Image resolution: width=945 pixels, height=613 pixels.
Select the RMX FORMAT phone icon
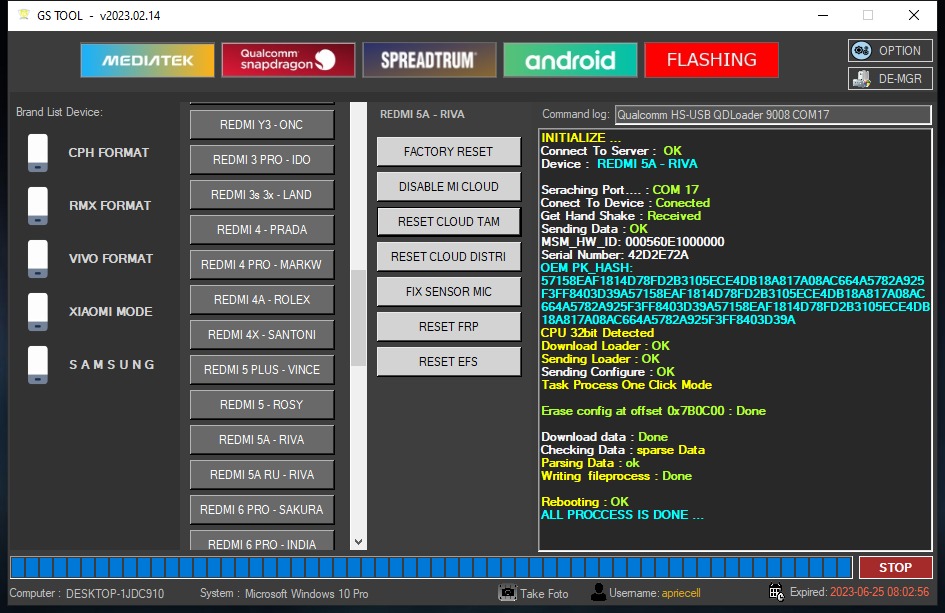tap(38, 206)
